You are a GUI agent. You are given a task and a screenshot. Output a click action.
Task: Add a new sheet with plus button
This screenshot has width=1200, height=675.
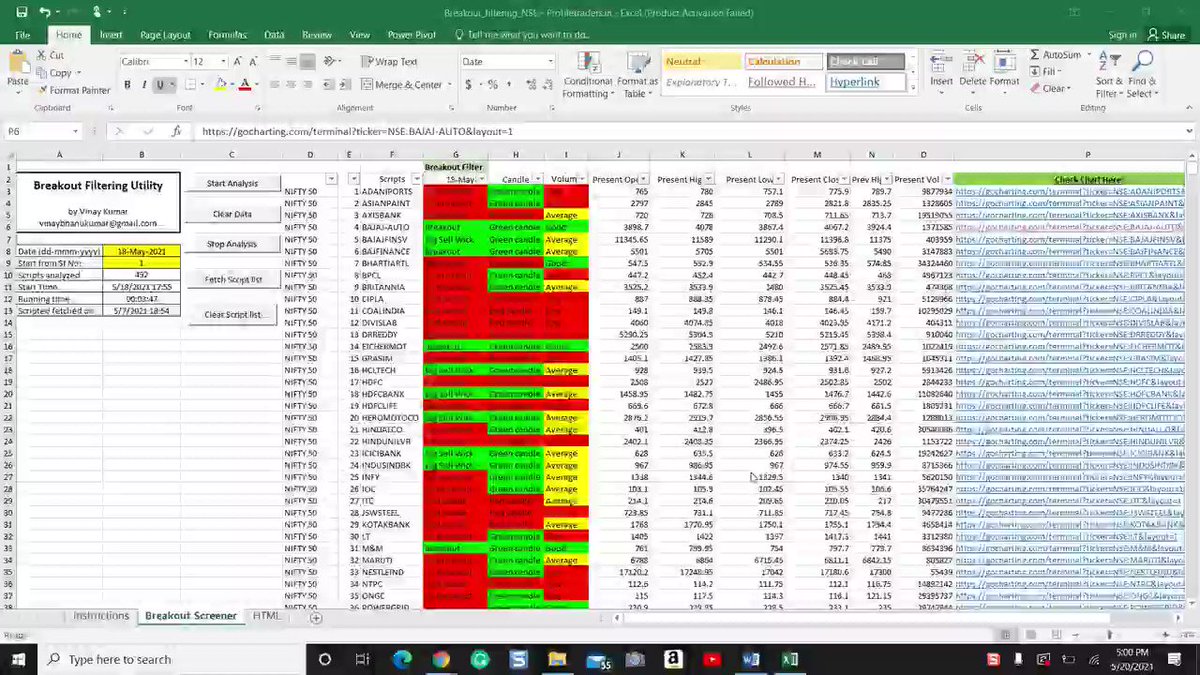316,617
